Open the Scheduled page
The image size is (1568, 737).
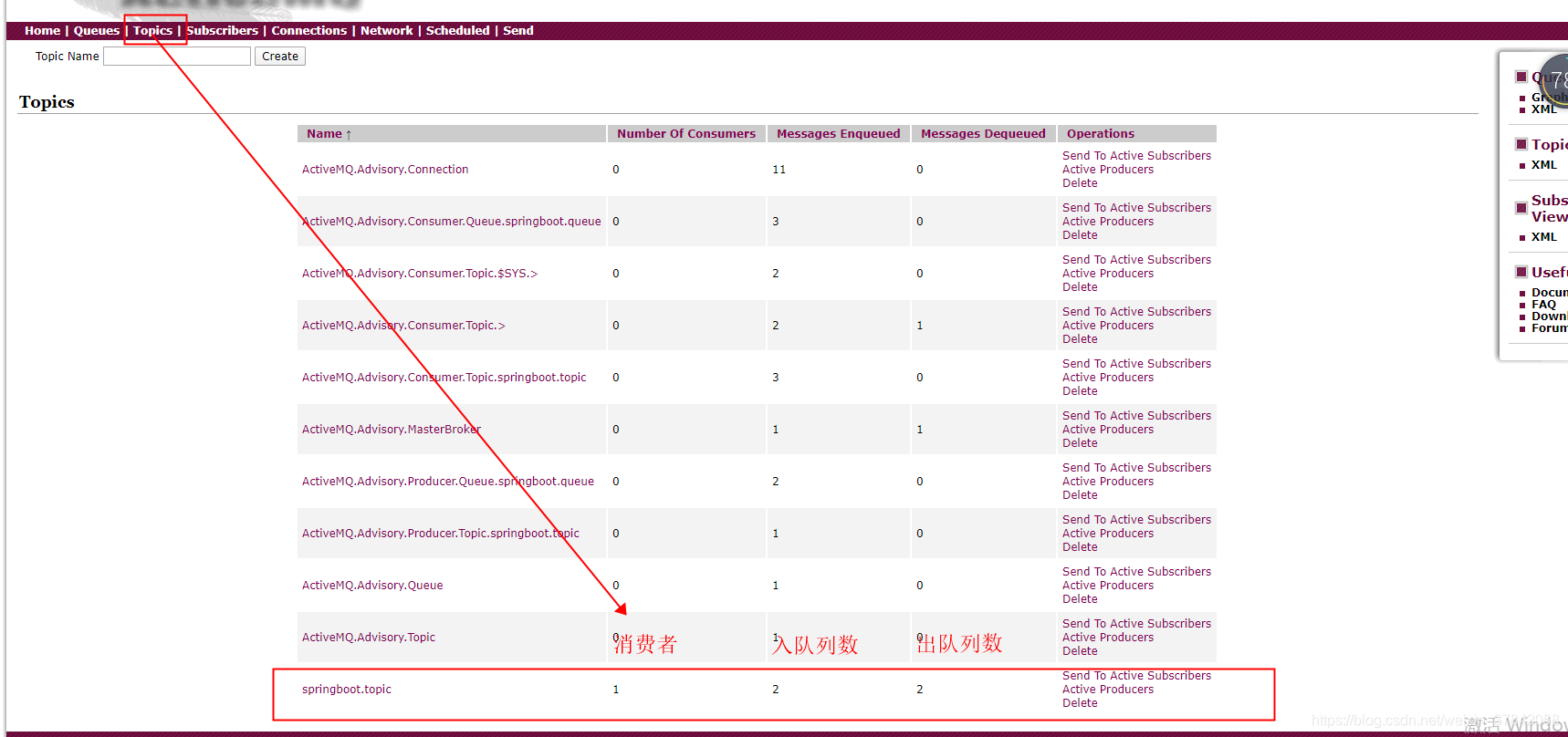click(x=458, y=30)
